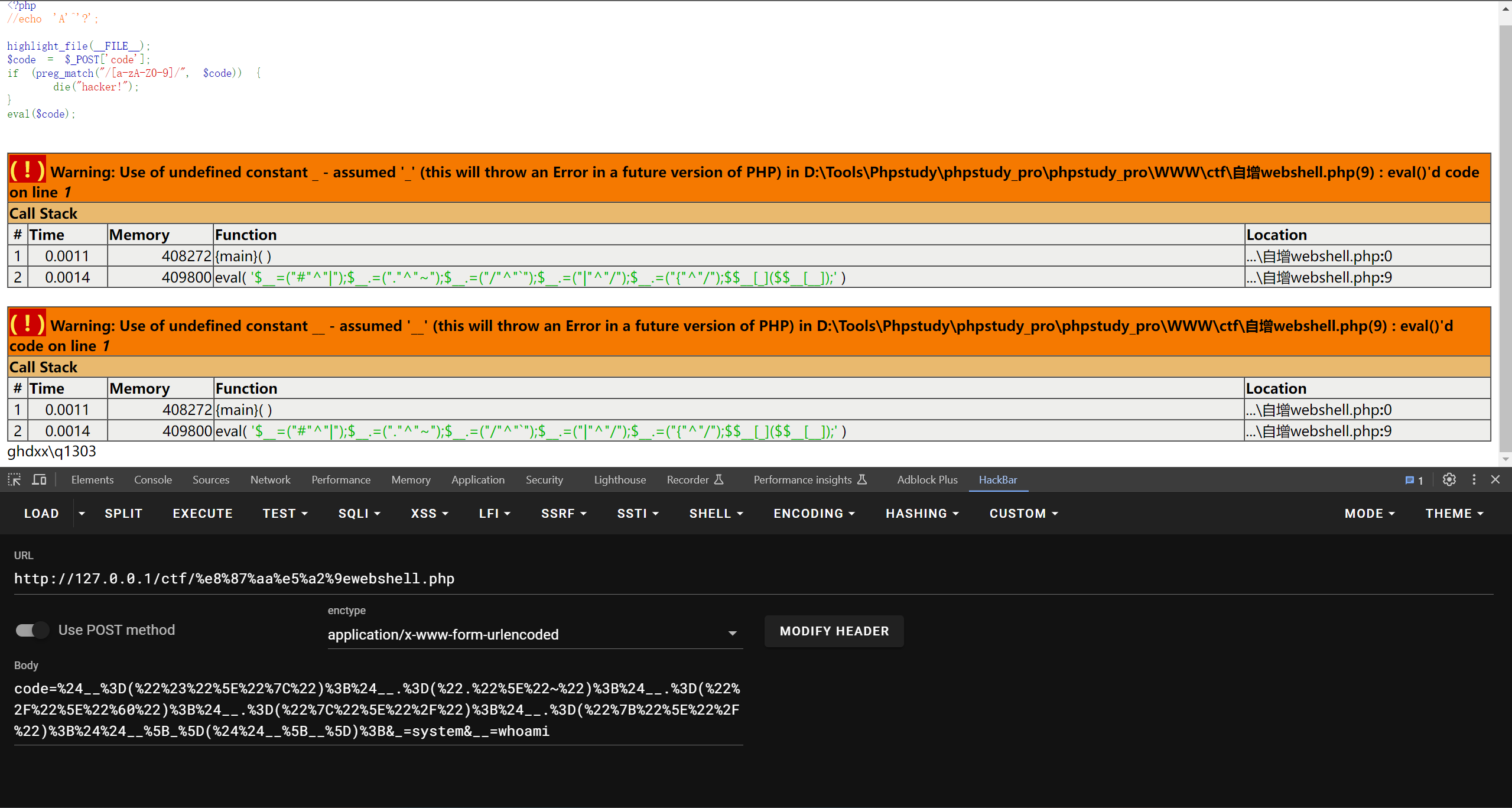The height and width of the screenshot is (808, 1512).
Task: Expand the HASHING dropdown
Action: (922, 513)
